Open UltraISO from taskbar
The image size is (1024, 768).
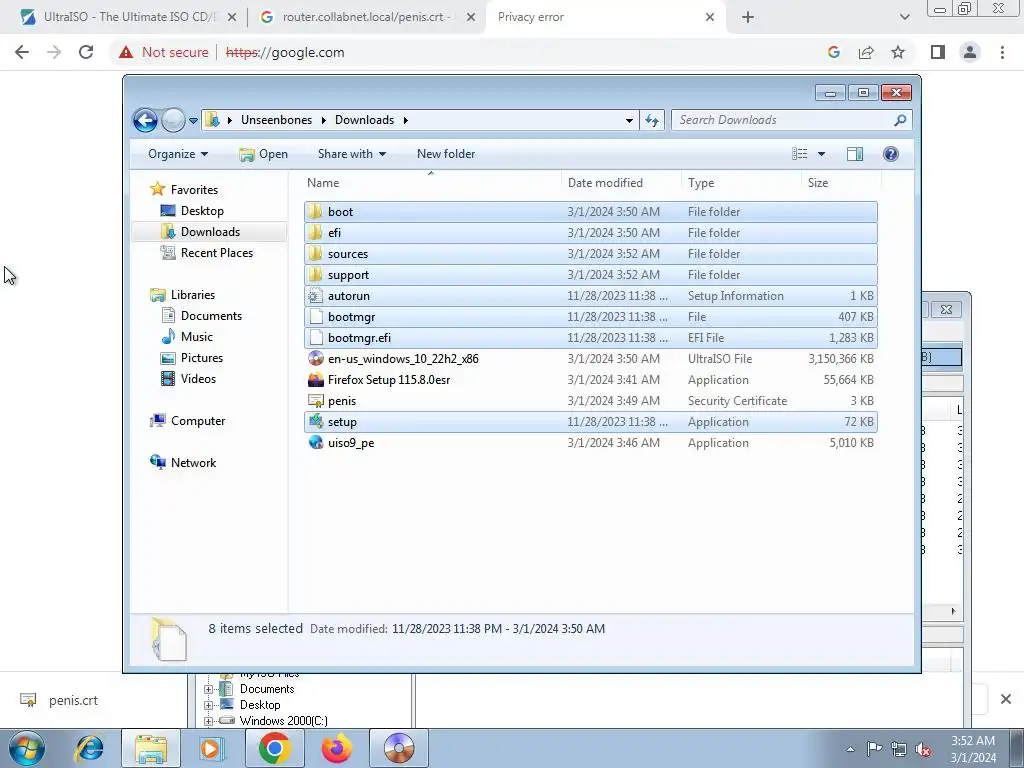pos(399,748)
